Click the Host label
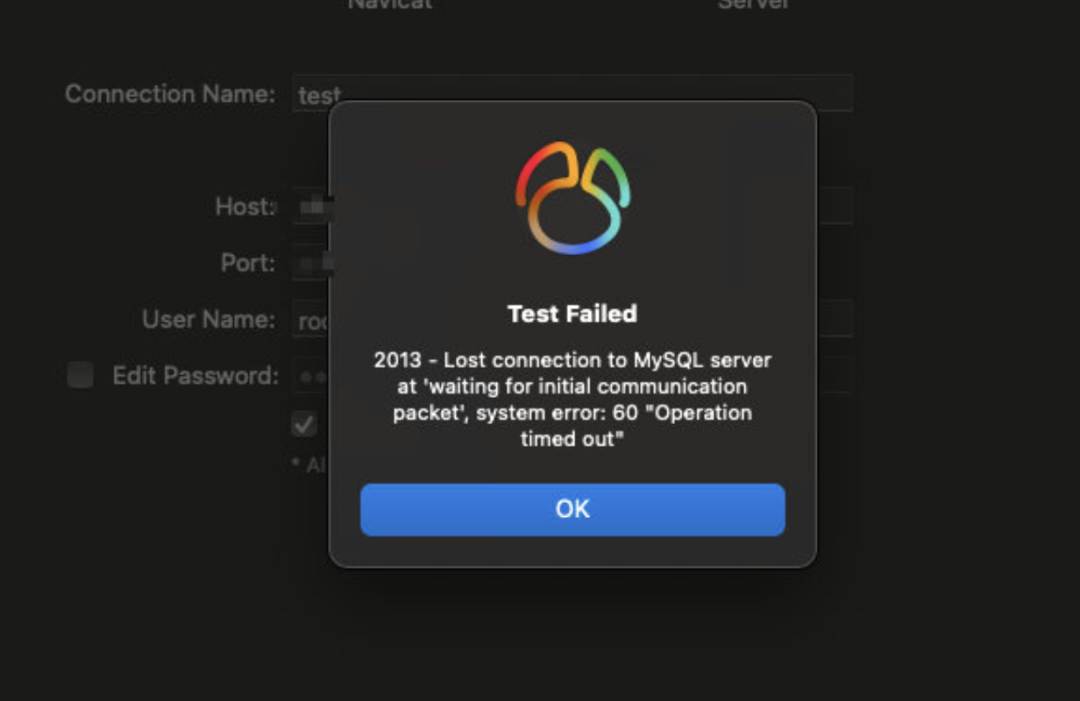 click(245, 207)
